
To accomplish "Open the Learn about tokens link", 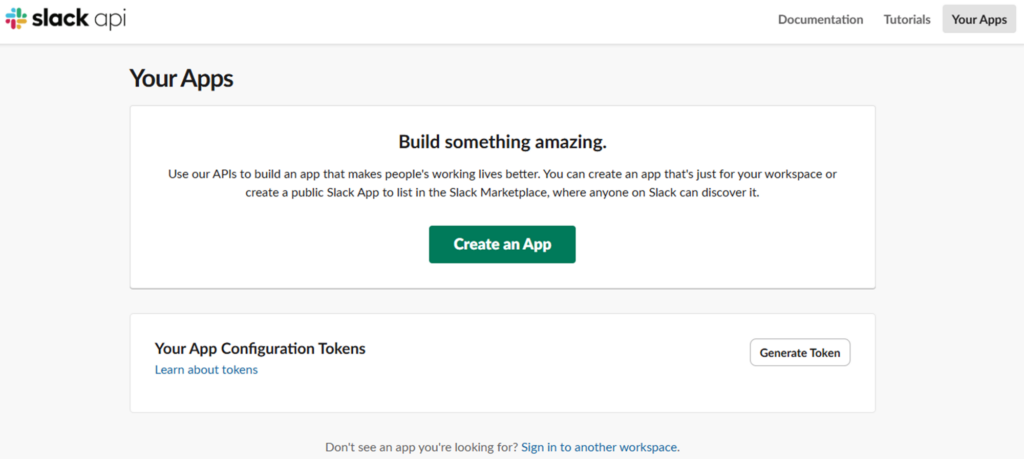I will coord(206,370).
